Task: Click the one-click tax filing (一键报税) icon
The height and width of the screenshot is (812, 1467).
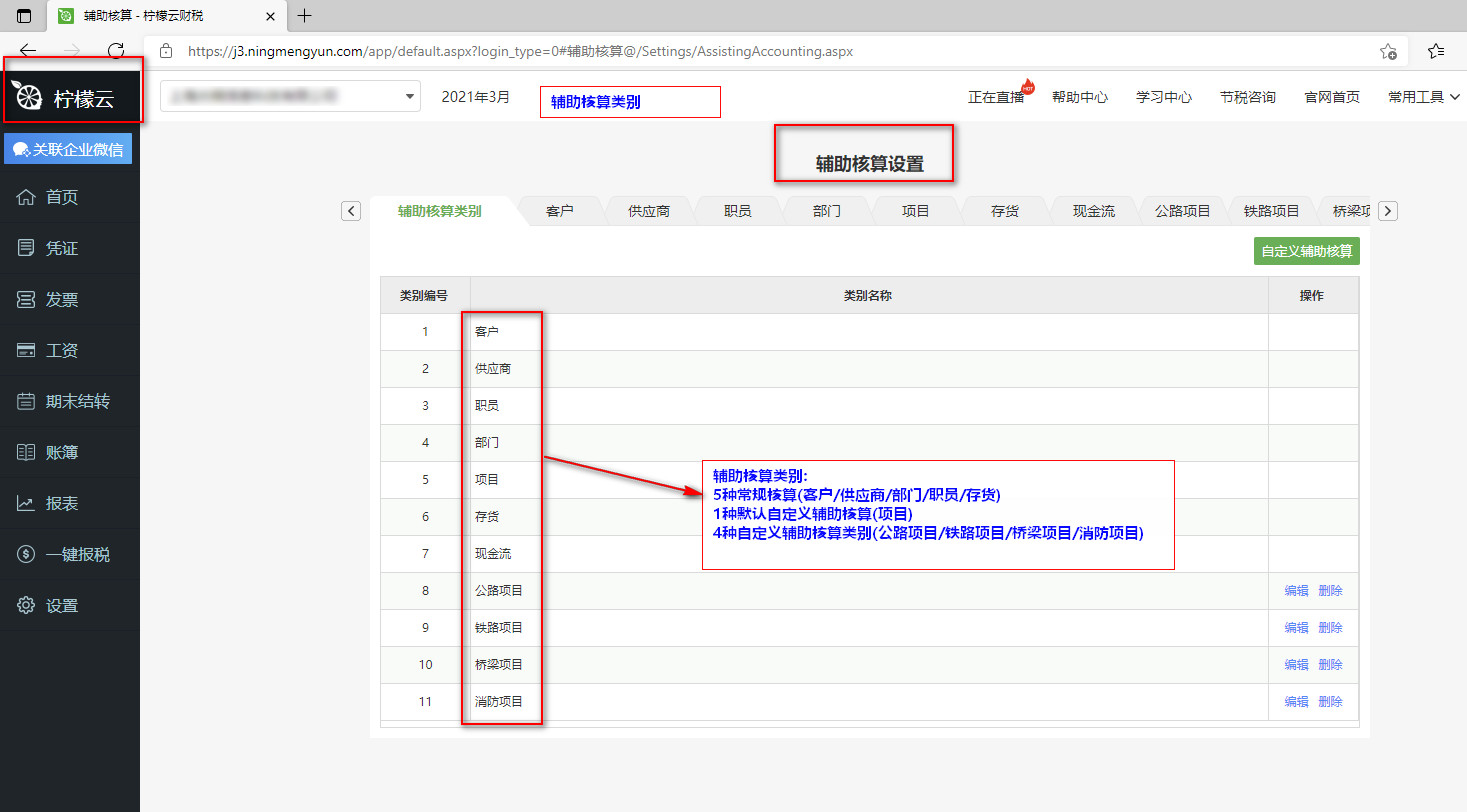Action: [27, 554]
